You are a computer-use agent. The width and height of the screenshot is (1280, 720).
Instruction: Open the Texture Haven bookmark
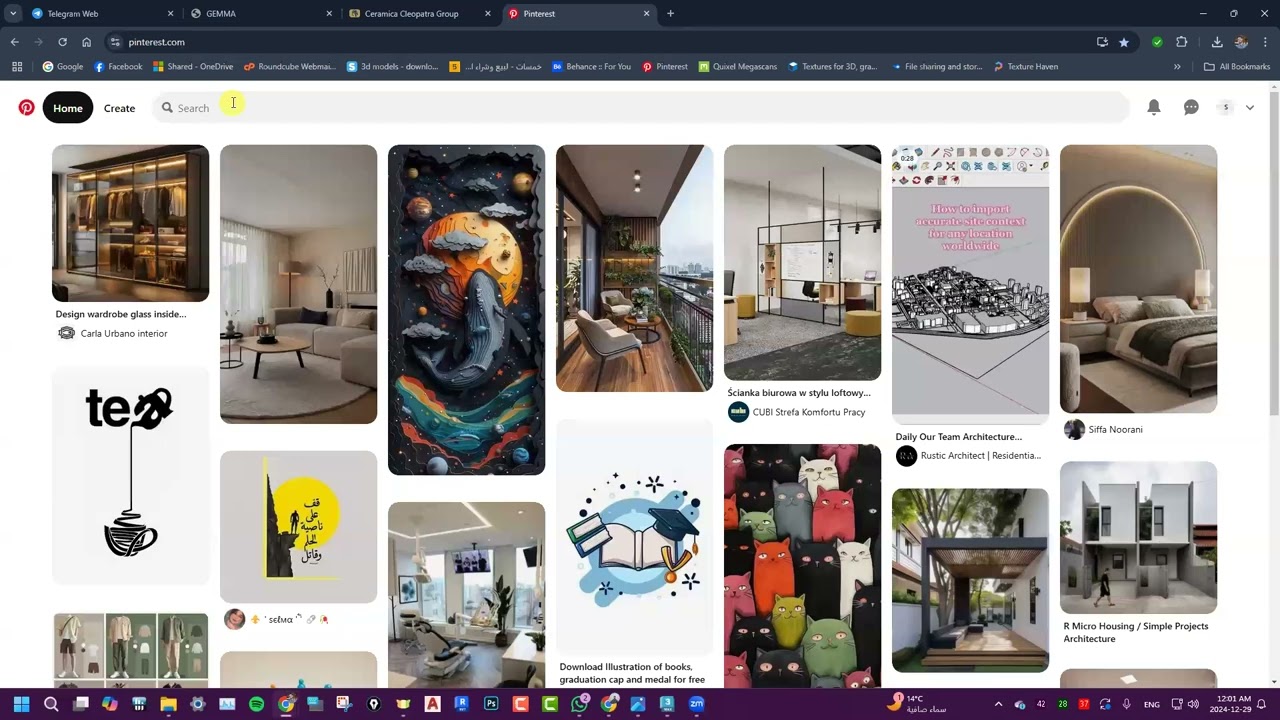coord(1026,67)
